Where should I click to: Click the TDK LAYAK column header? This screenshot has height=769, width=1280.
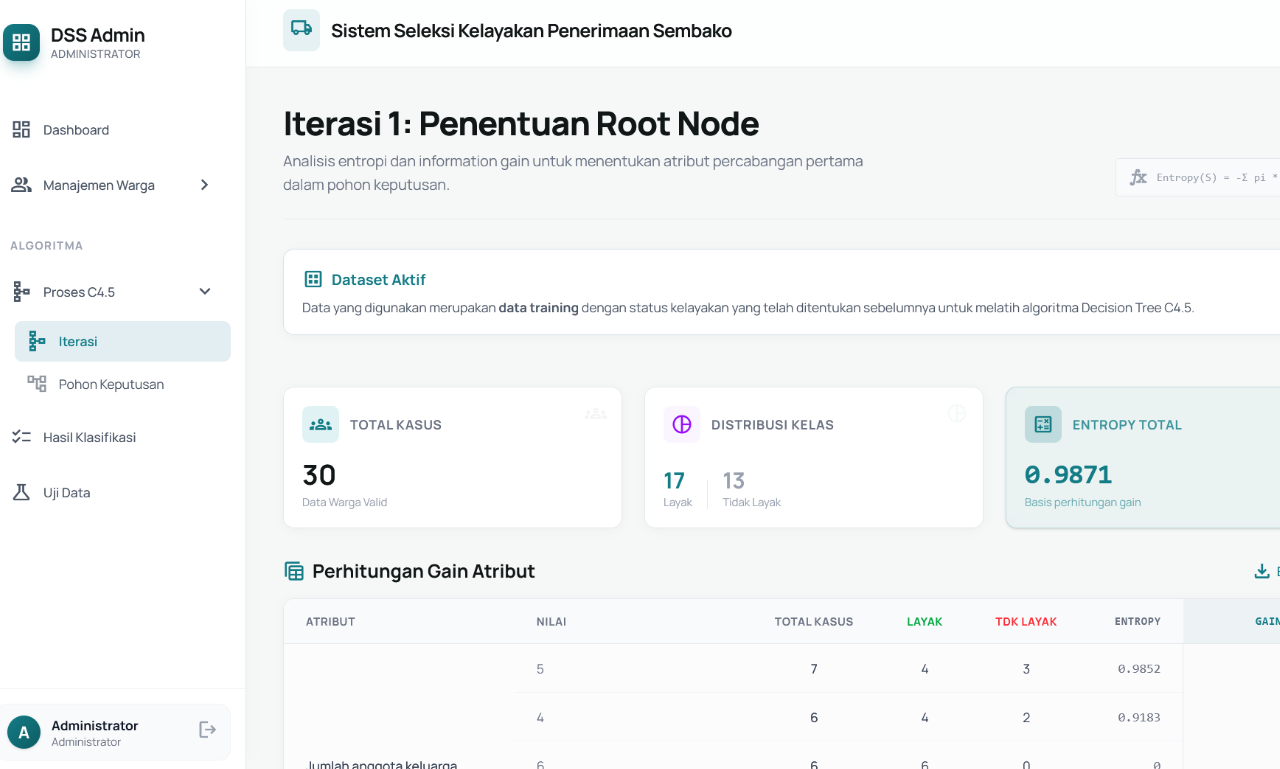click(x=1026, y=622)
